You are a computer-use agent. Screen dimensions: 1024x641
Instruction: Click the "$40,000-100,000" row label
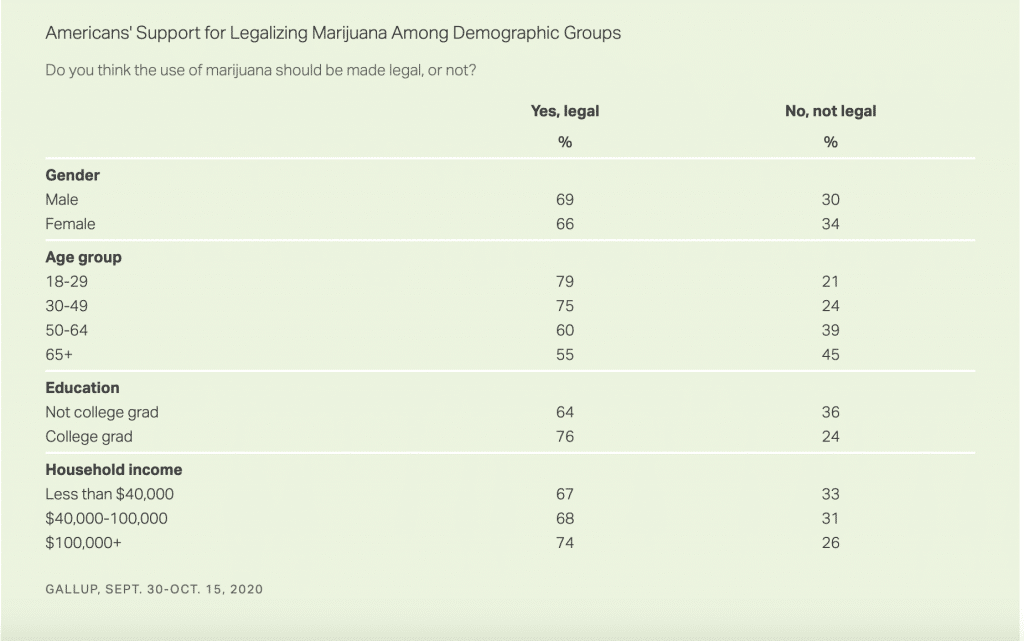coord(107,519)
